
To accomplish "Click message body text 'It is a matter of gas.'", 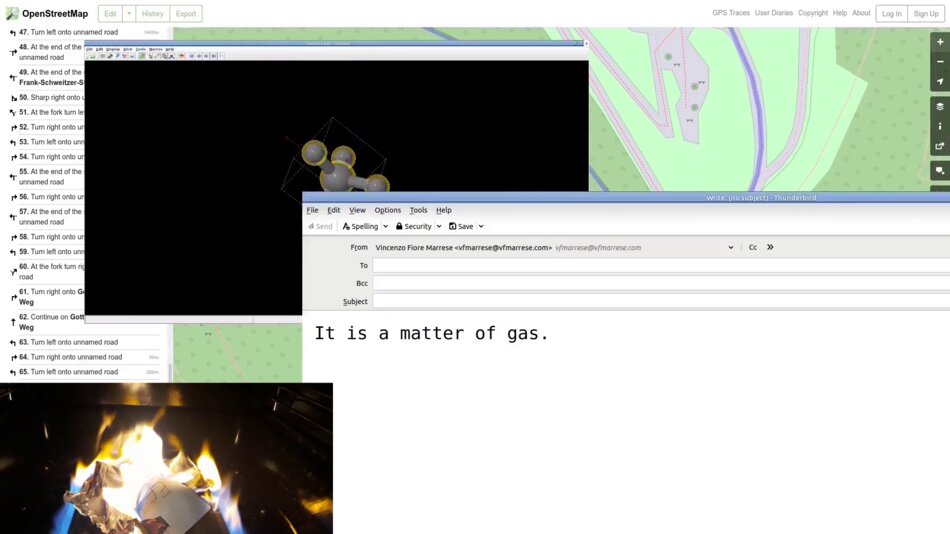I will [x=431, y=333].
